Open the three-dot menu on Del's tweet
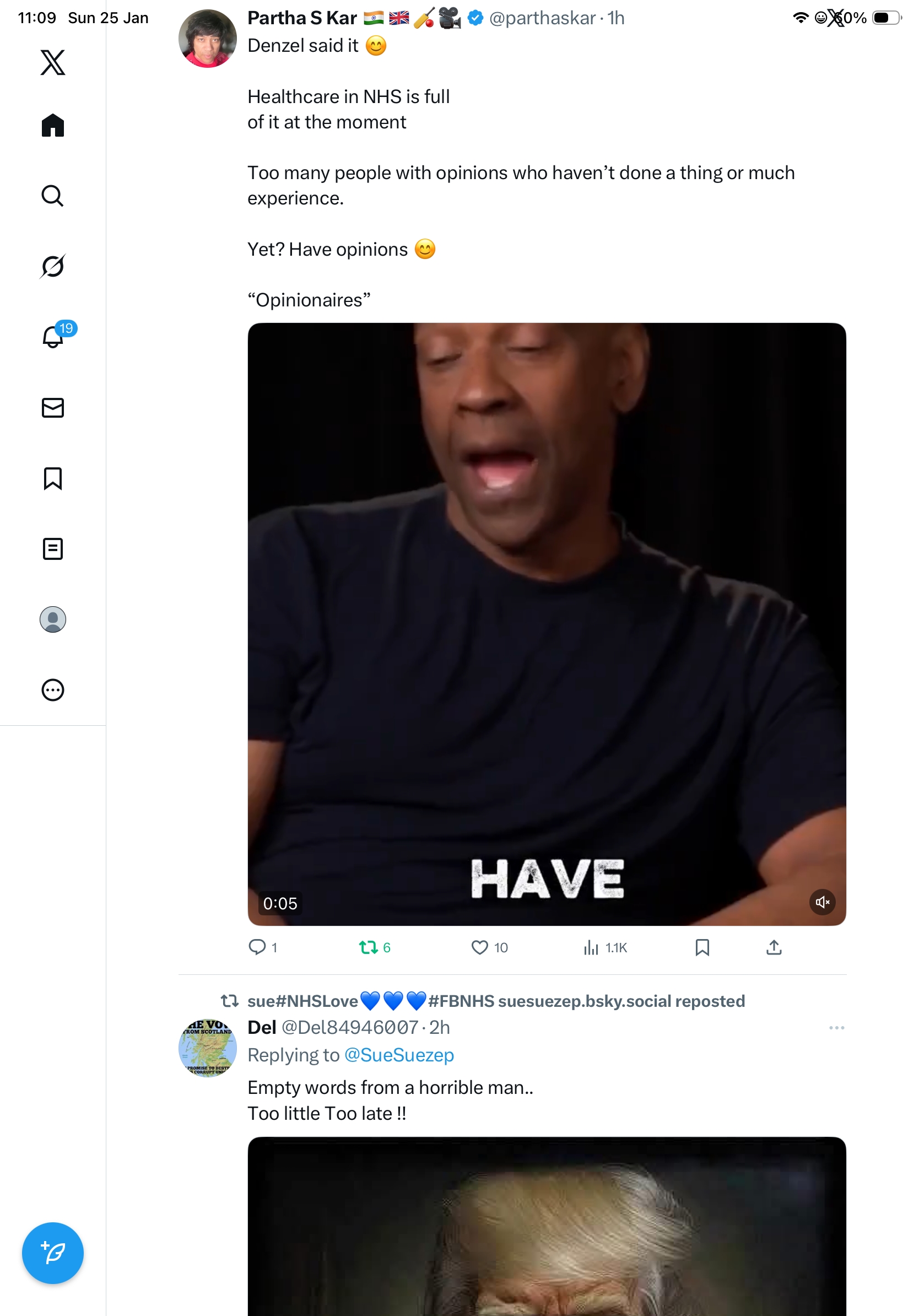Viewport: 919px width, 1316px height. pos(836,1028)
